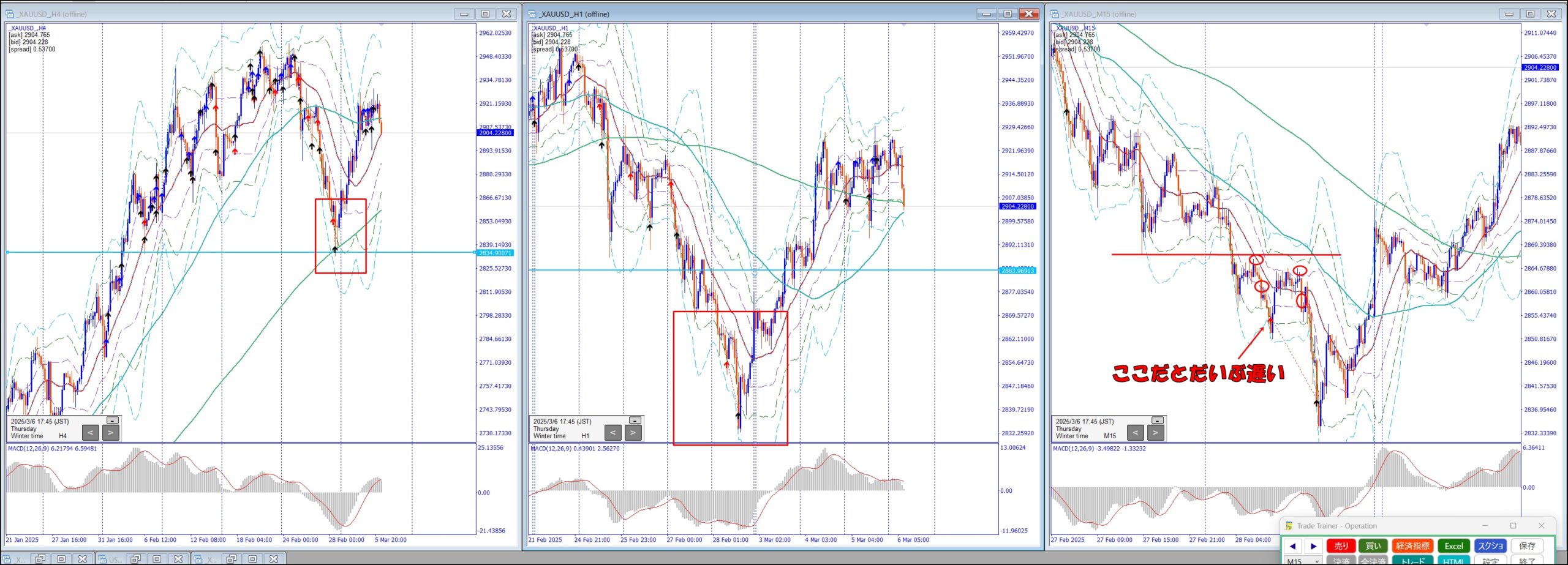
Task: Step back one bar in Trade Trainer panel
Action: [x=1292, y=546]
